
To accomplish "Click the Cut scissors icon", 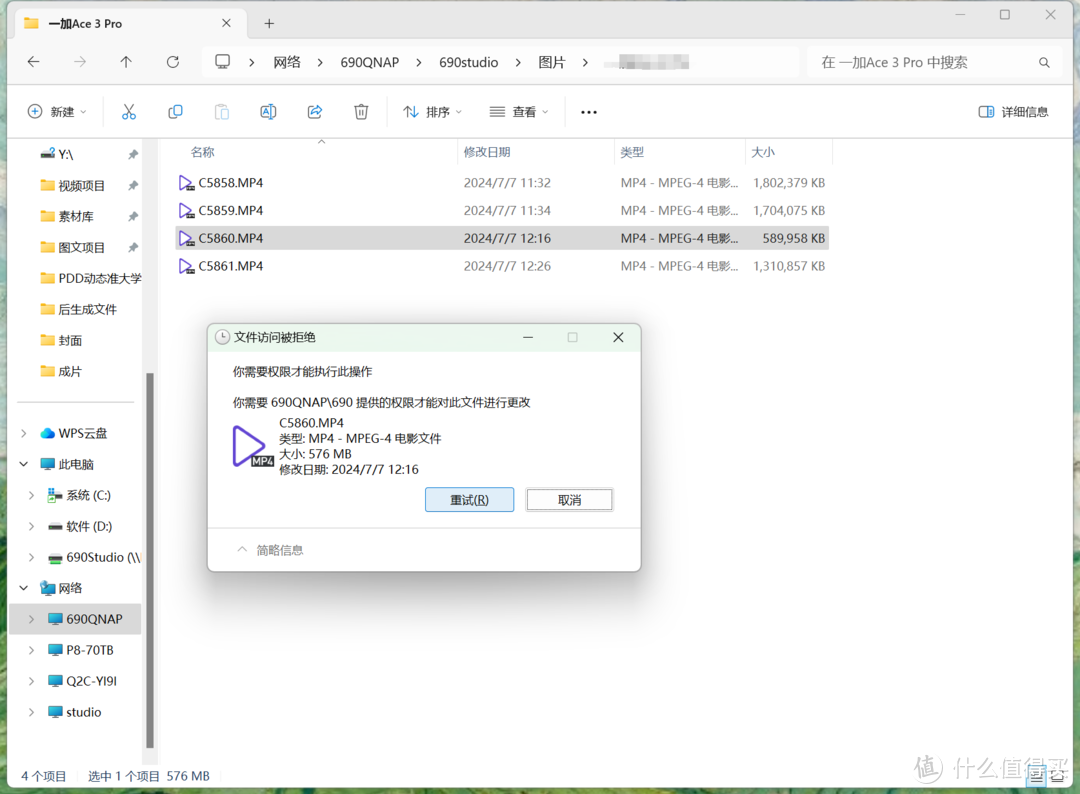I will coord(128,112).
